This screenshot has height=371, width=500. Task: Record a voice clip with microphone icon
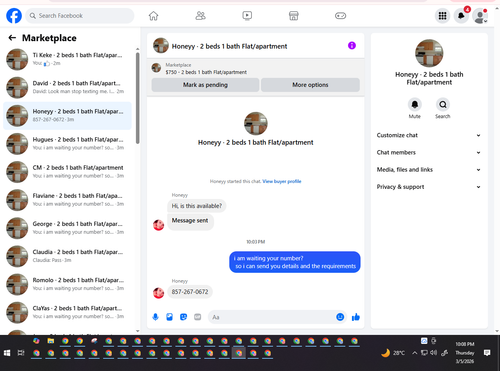[x=155, y=317]
